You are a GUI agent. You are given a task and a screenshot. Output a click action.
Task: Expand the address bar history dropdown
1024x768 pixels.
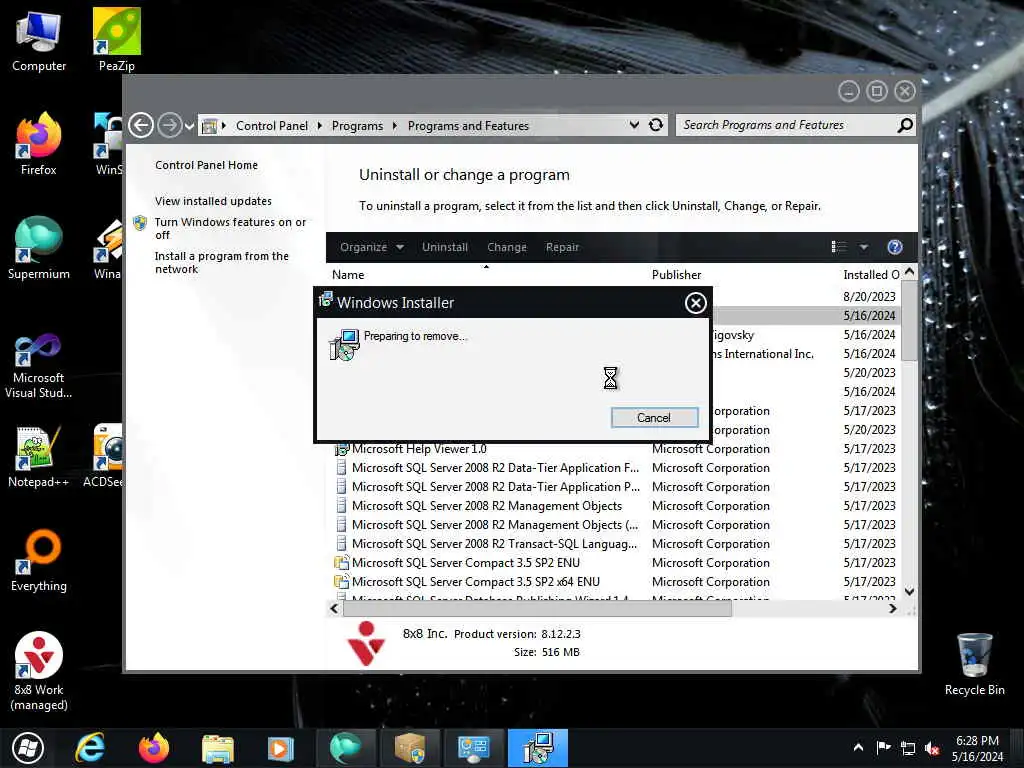pyautogui.click(x=634, y=125)
